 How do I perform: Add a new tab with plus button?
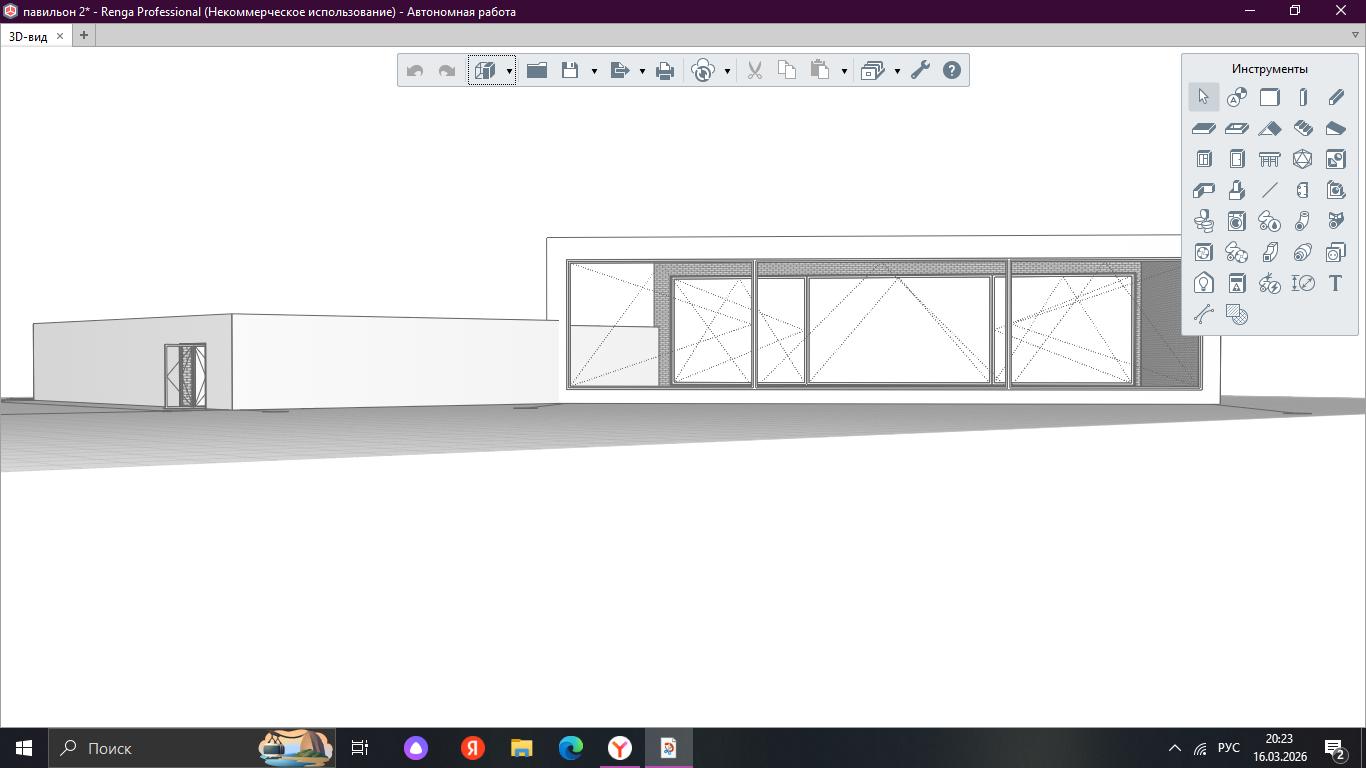click(x=84, y=35)
